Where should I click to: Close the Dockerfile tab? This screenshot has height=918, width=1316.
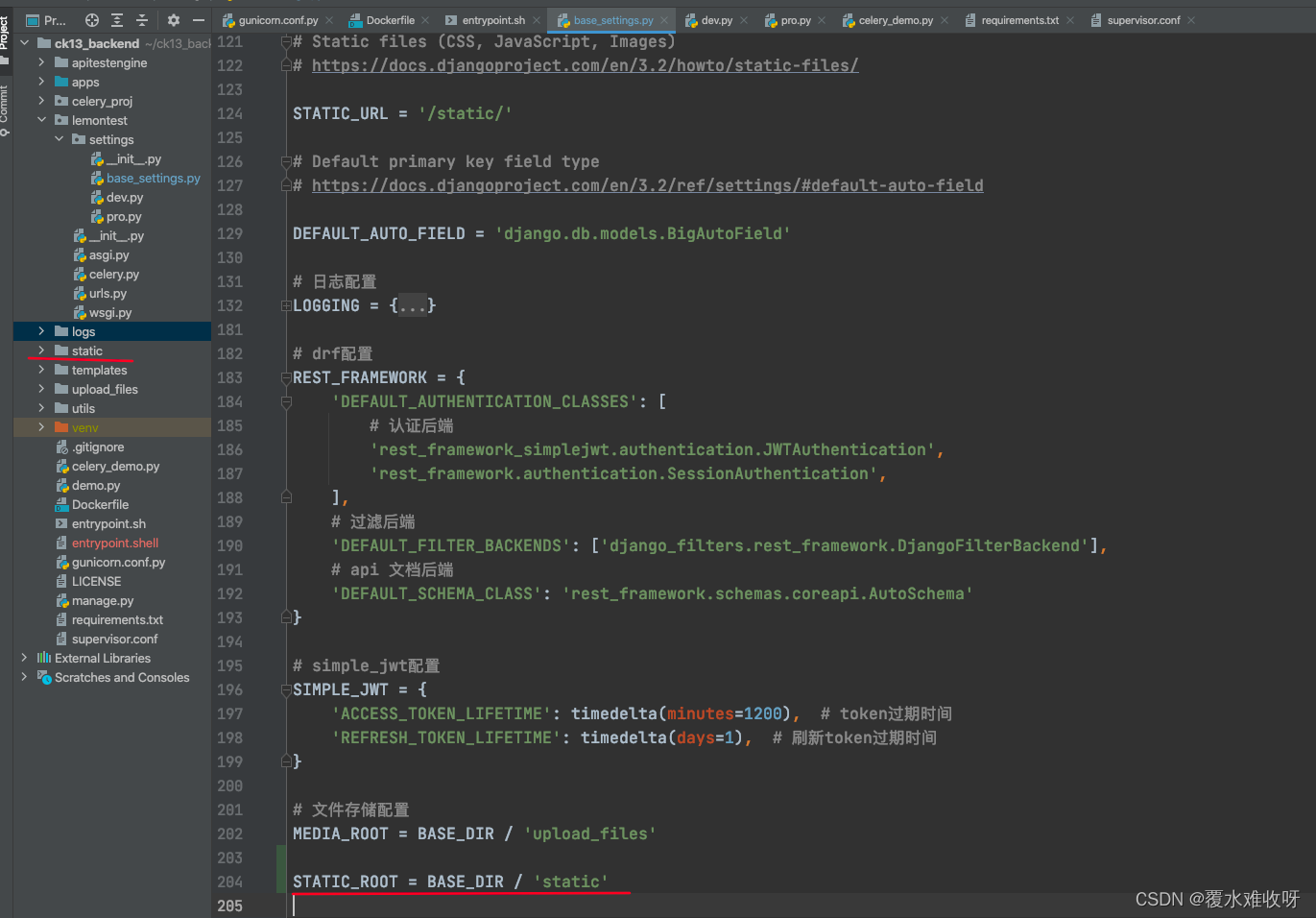[425, 20]
